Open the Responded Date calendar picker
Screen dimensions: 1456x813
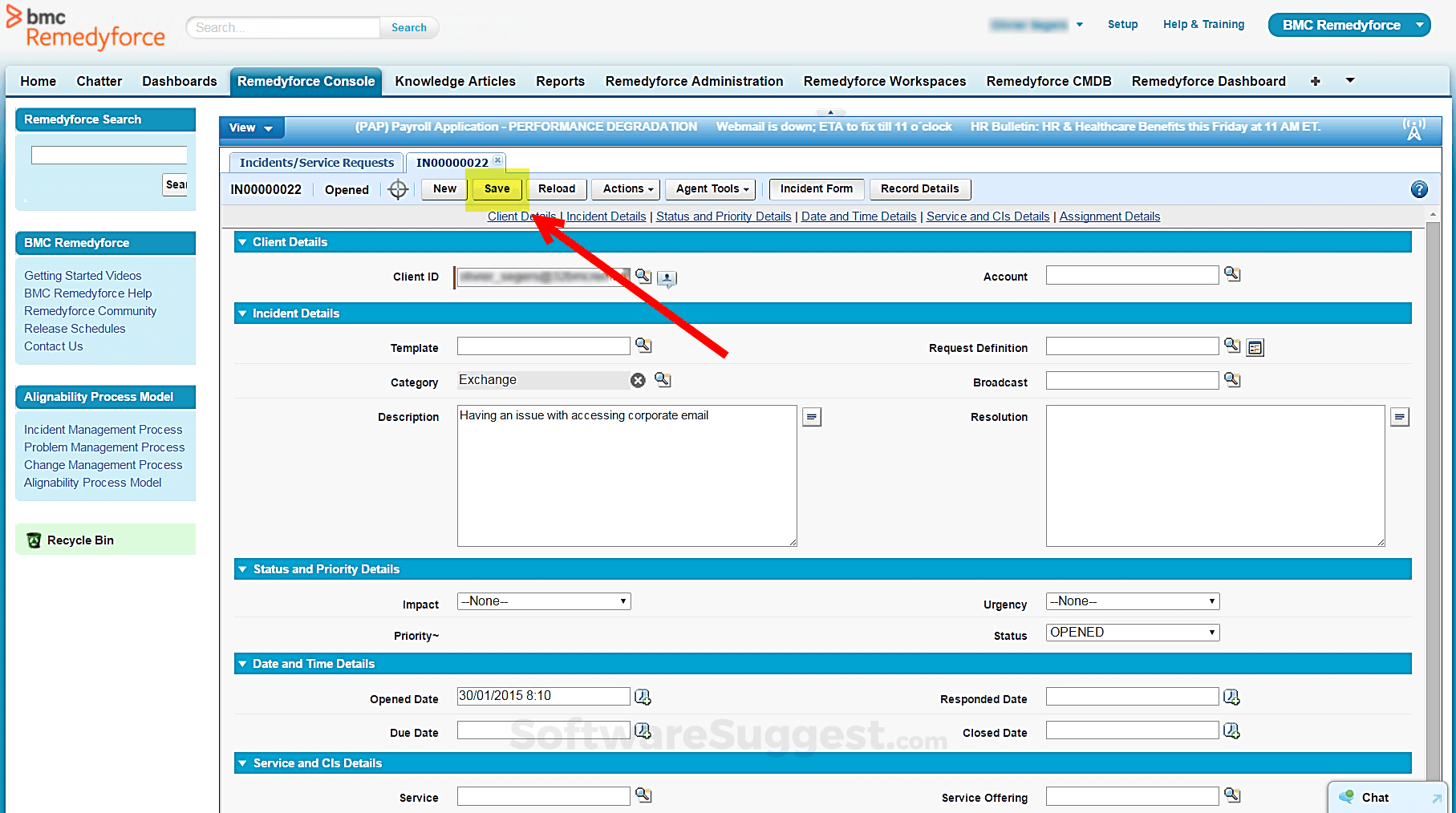(x=1232, y=697)
